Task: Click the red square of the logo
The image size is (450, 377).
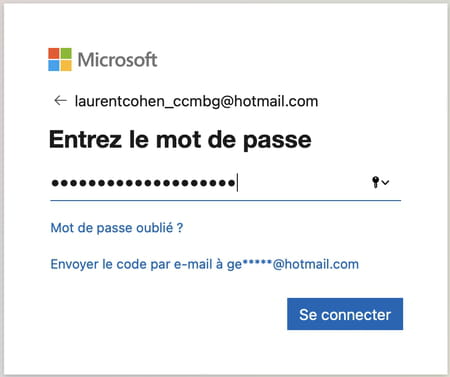Action: click(x=54, y=53)
